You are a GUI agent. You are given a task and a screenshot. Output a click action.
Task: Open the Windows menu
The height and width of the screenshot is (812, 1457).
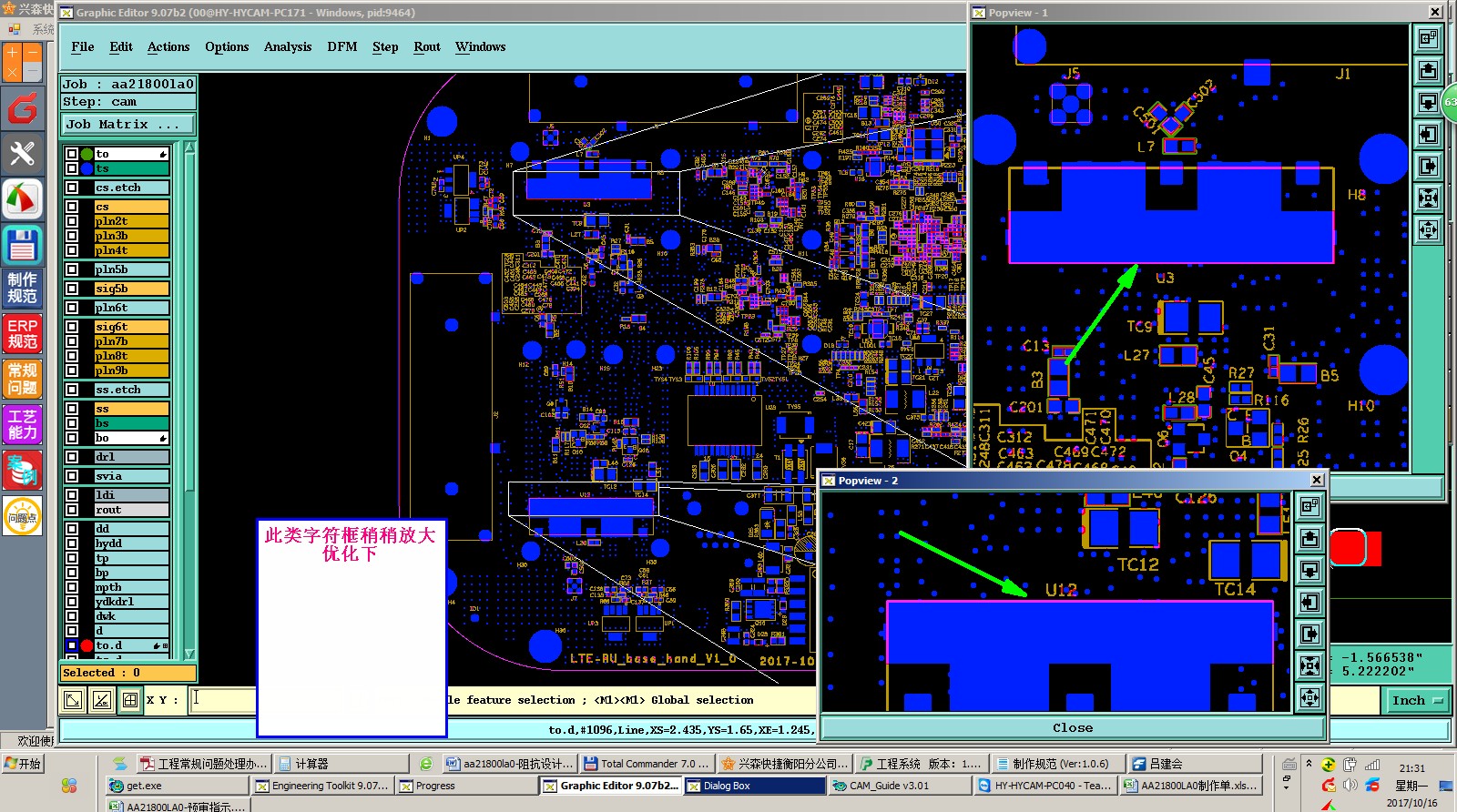point(480,46)
